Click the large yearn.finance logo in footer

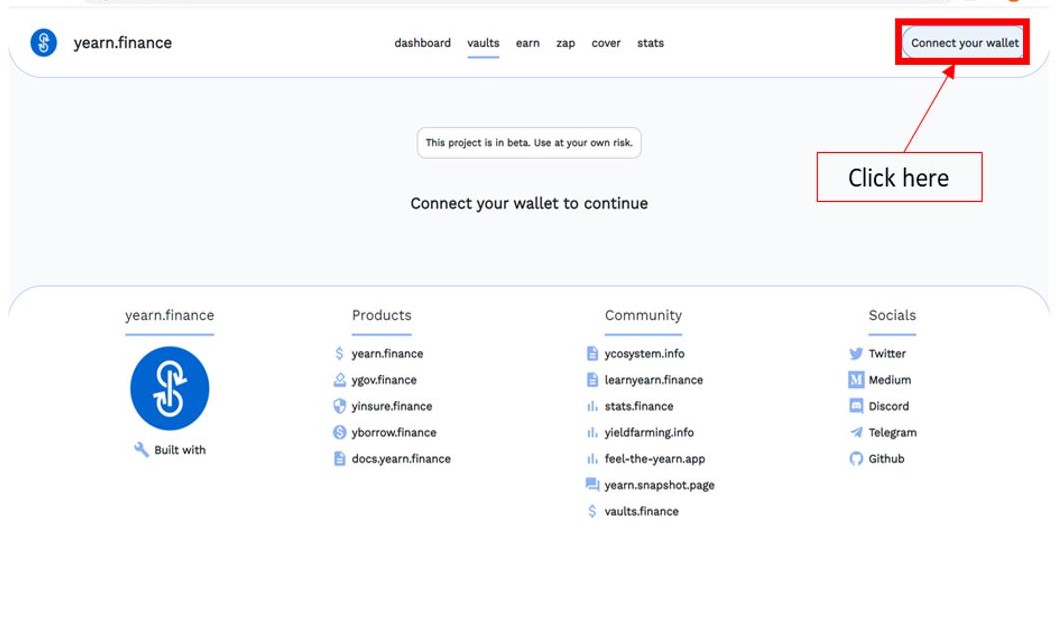coord(170,389)
